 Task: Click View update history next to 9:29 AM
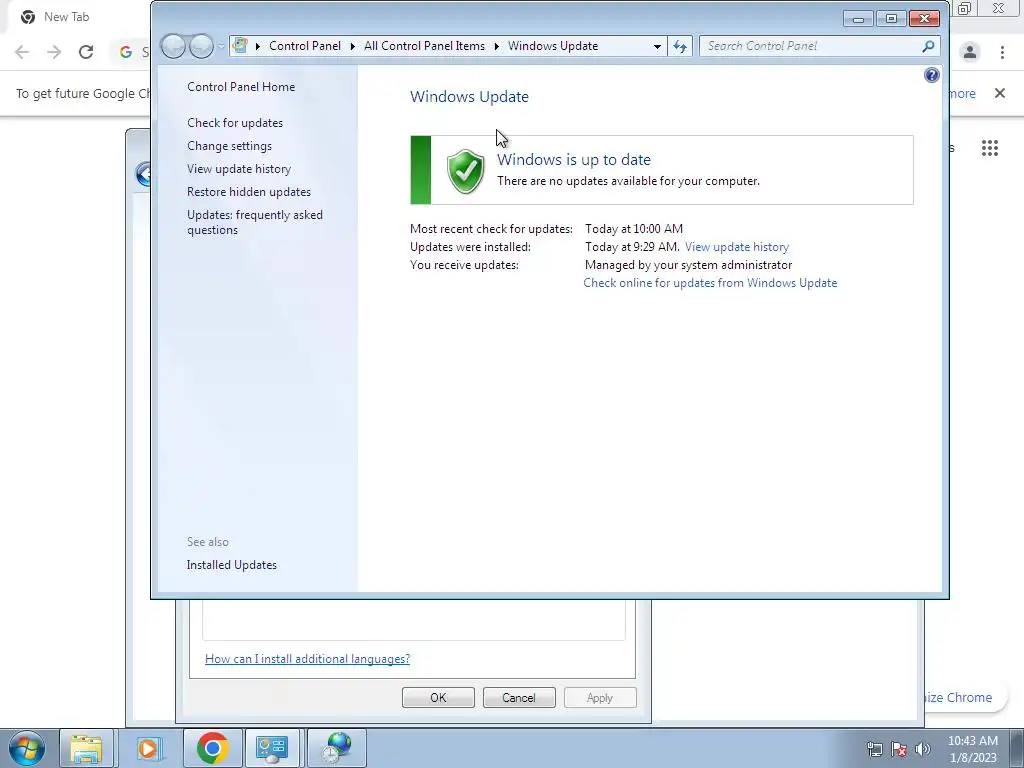[737, 247]
